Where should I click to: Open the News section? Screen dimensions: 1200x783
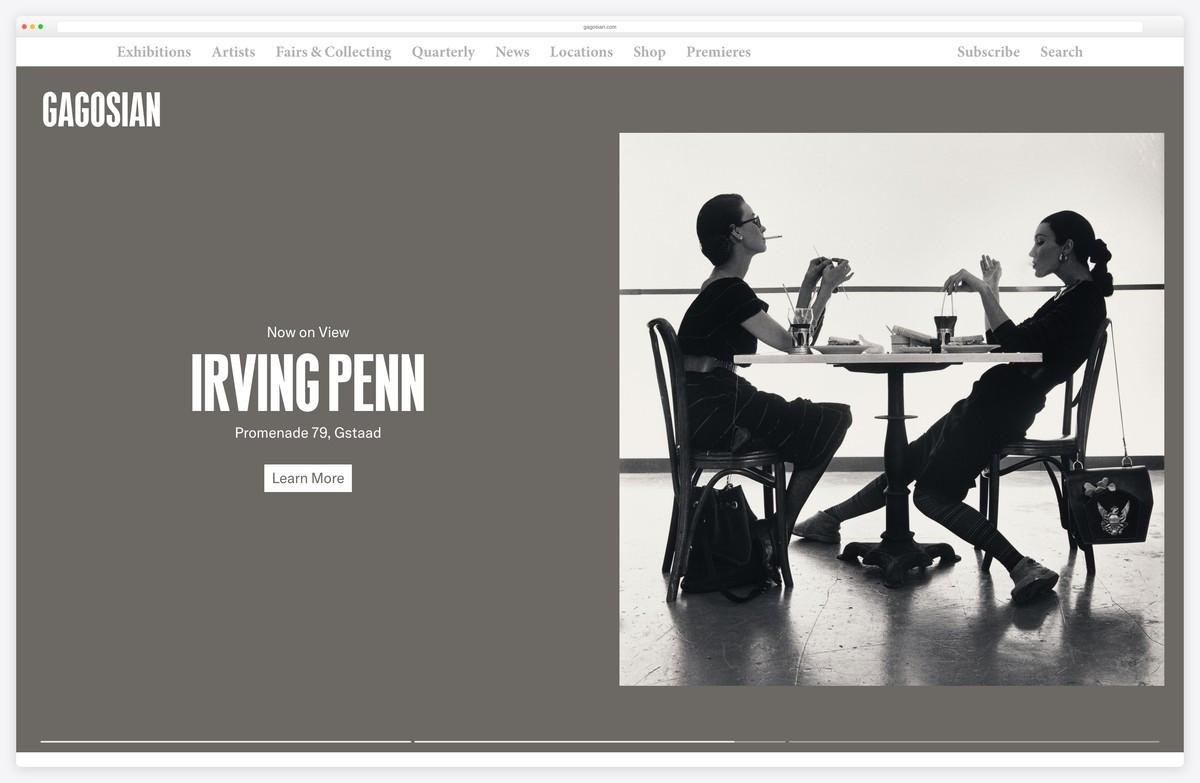click(512, 52)
